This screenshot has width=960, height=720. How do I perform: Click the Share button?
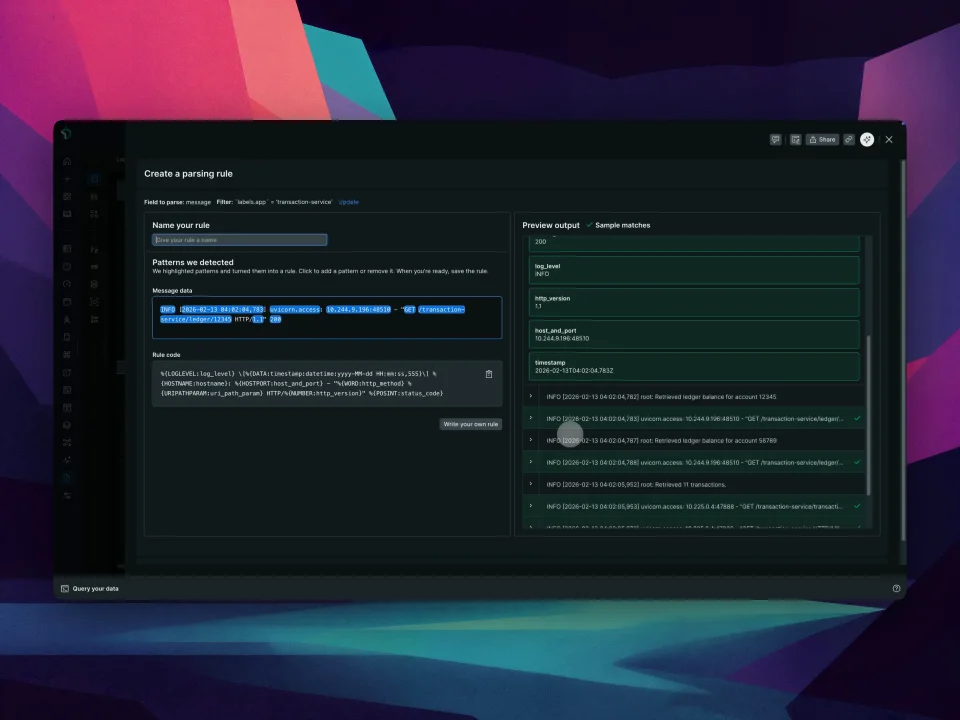(822, 140)
